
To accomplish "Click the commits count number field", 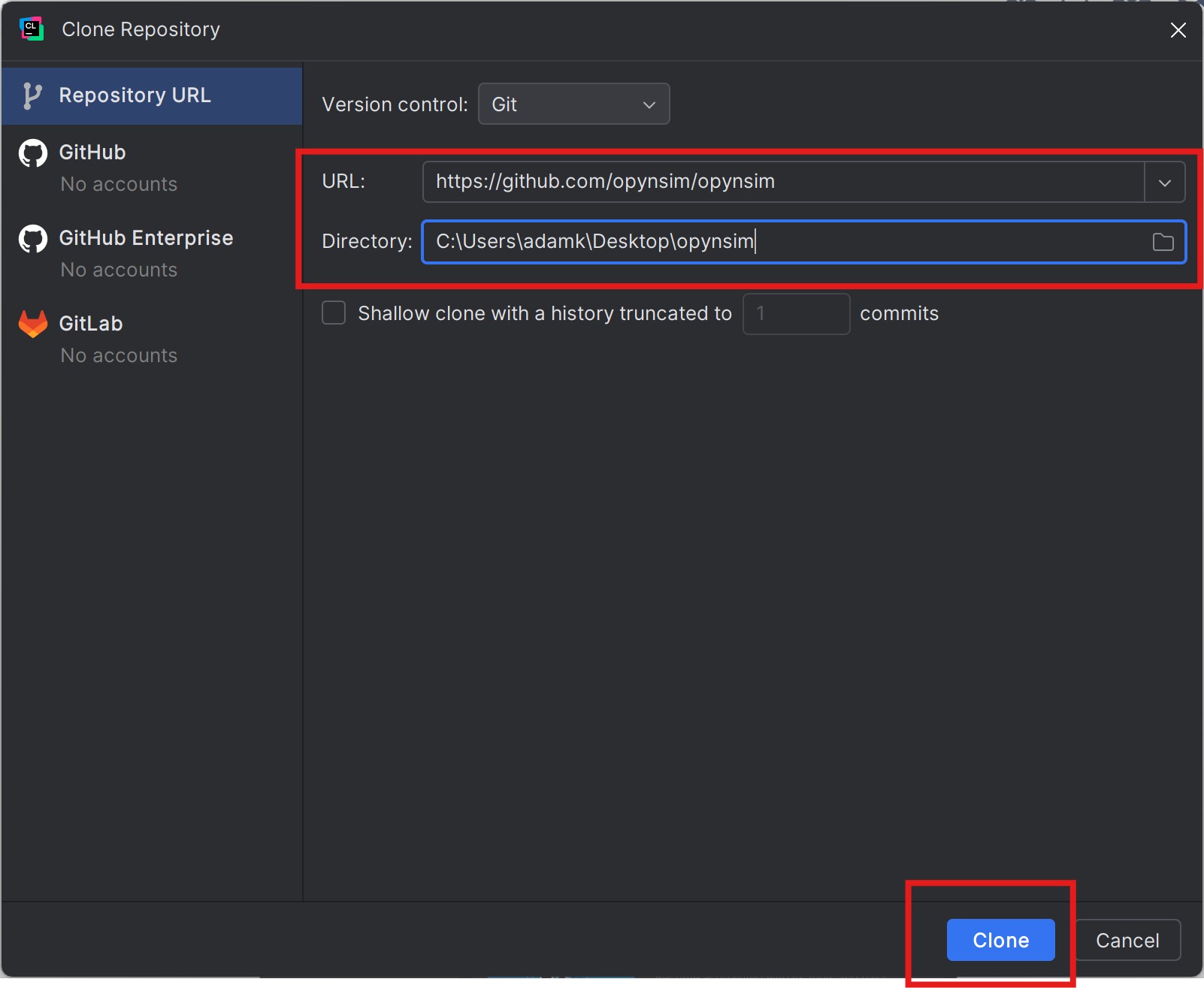I will pyautogui.click(x=796, y=313).
